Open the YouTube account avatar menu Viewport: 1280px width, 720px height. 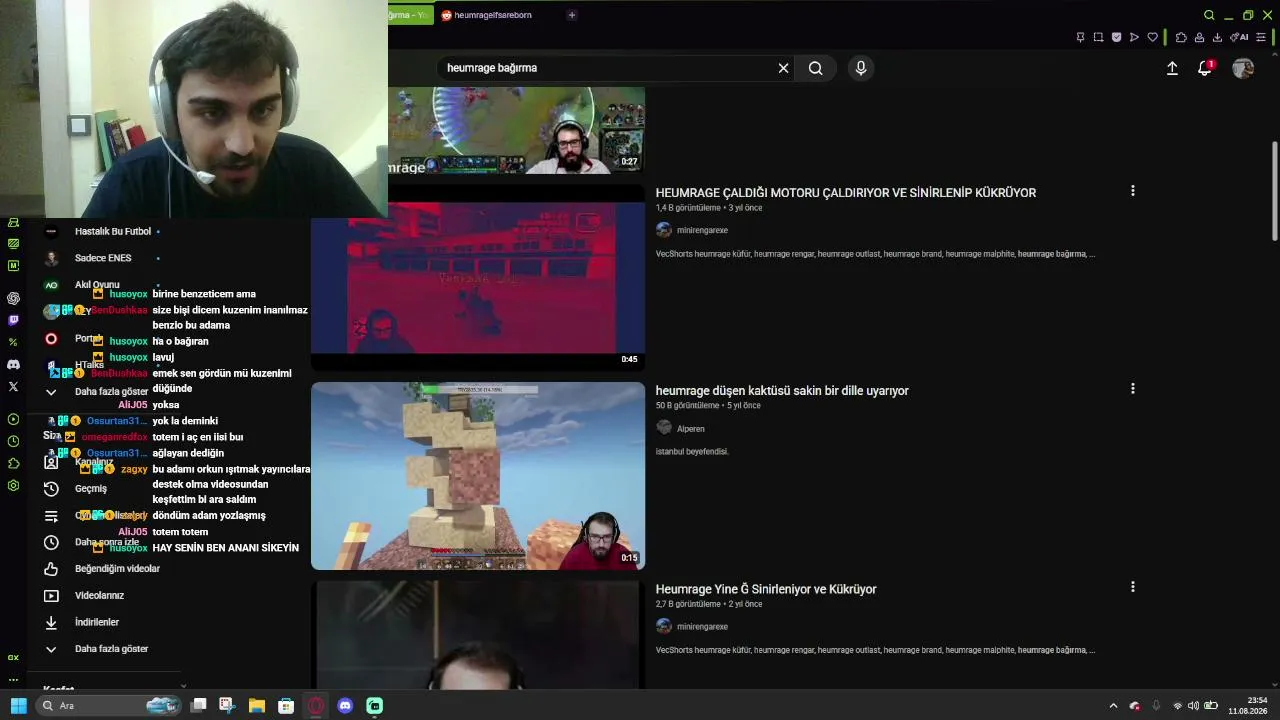1243,68
